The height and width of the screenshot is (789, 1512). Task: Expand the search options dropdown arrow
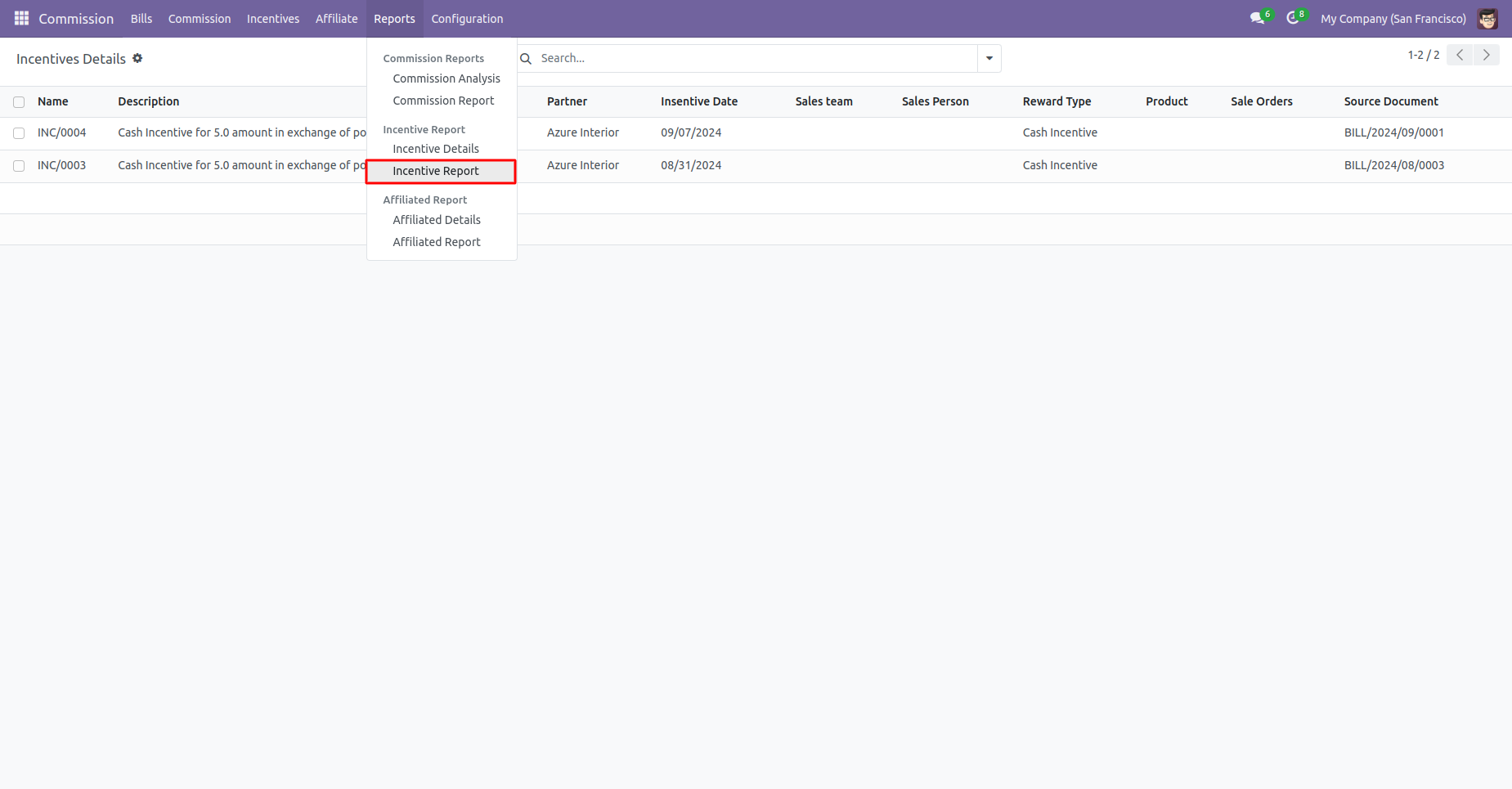pos(989,58)
